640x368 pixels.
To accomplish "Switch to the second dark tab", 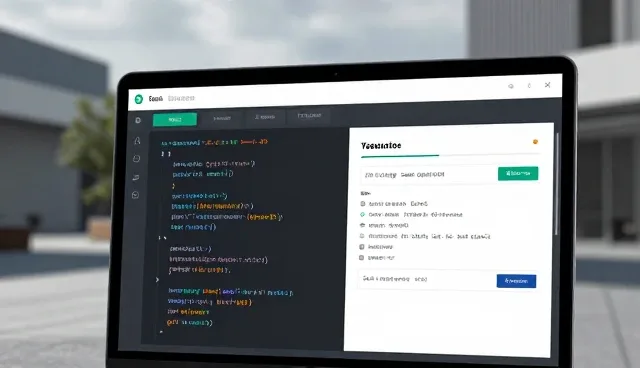I will (x=222, y=118).
